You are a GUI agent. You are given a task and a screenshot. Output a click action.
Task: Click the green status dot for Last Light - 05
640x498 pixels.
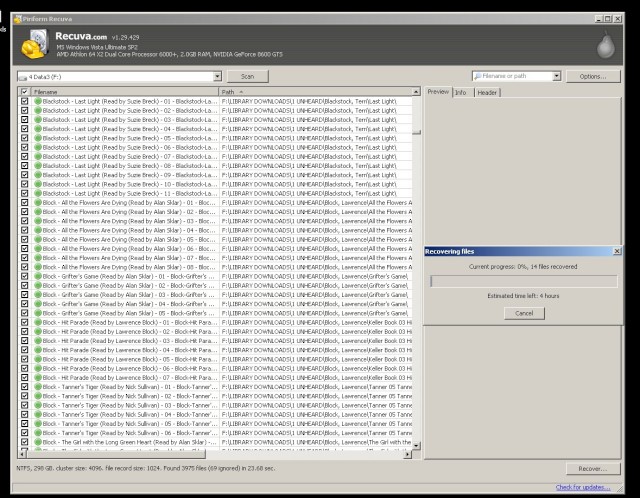coord(38,138)
